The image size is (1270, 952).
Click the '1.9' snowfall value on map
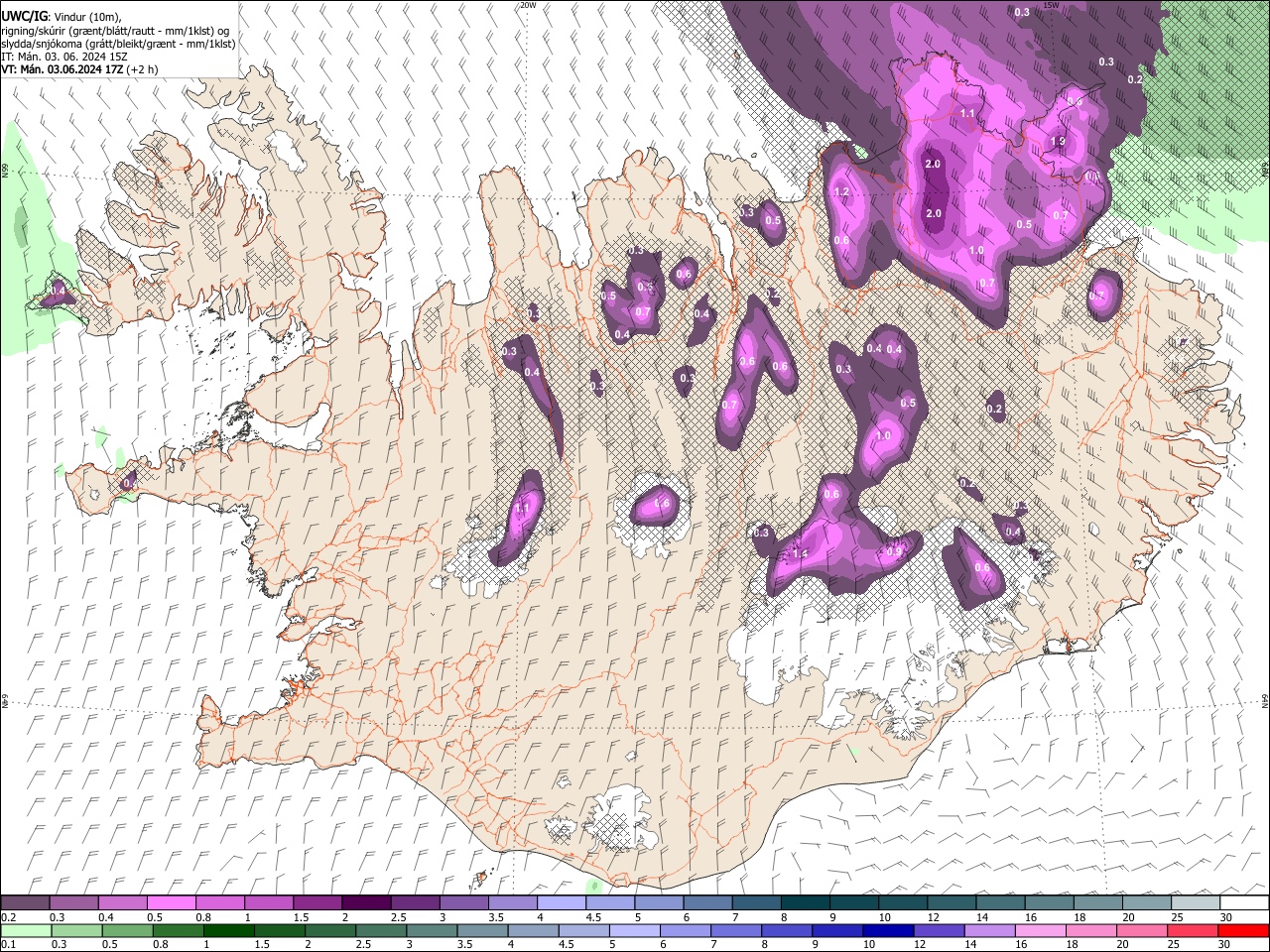[x=1058, y=142]
